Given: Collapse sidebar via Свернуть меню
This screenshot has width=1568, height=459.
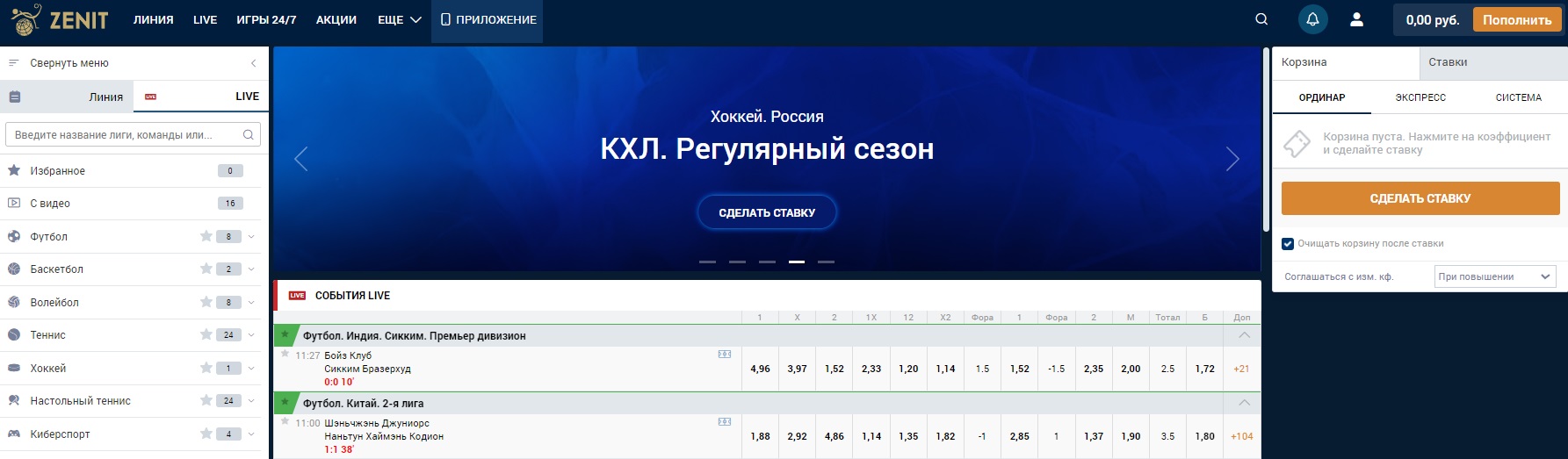Looking at the screenshot, I should click(134, 63).
